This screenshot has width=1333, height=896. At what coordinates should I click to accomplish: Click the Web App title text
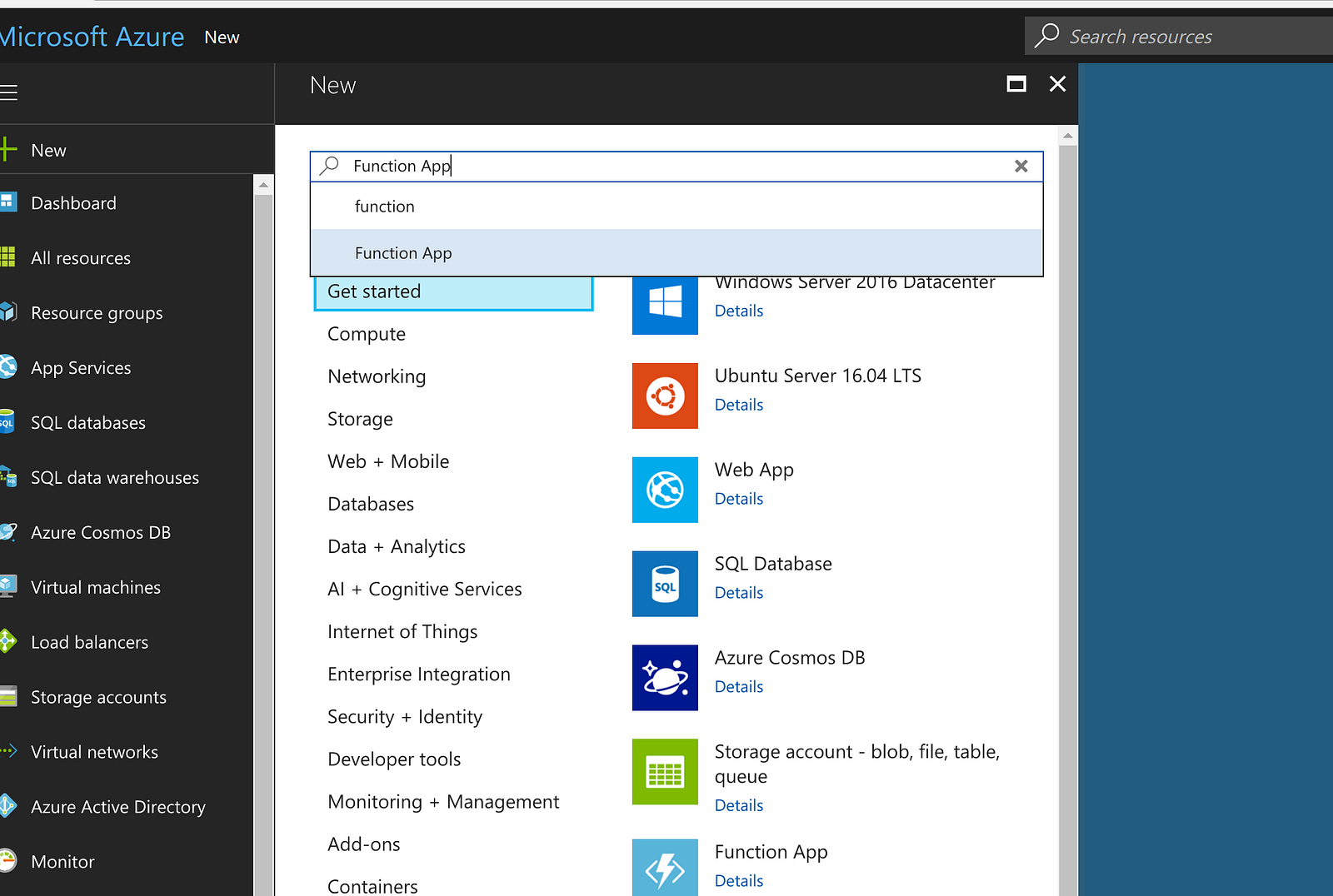tap(754, 470)
